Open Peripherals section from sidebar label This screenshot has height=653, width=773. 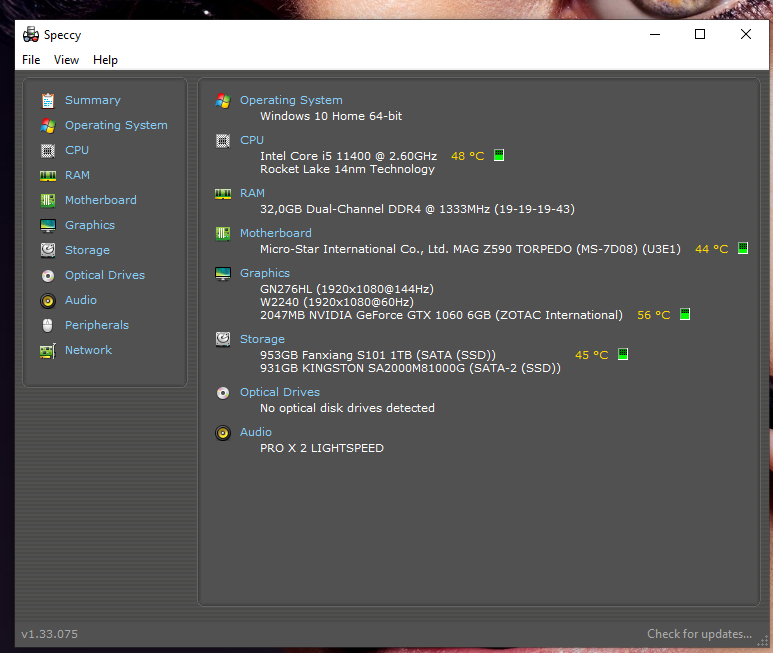(x=97, y=325)
